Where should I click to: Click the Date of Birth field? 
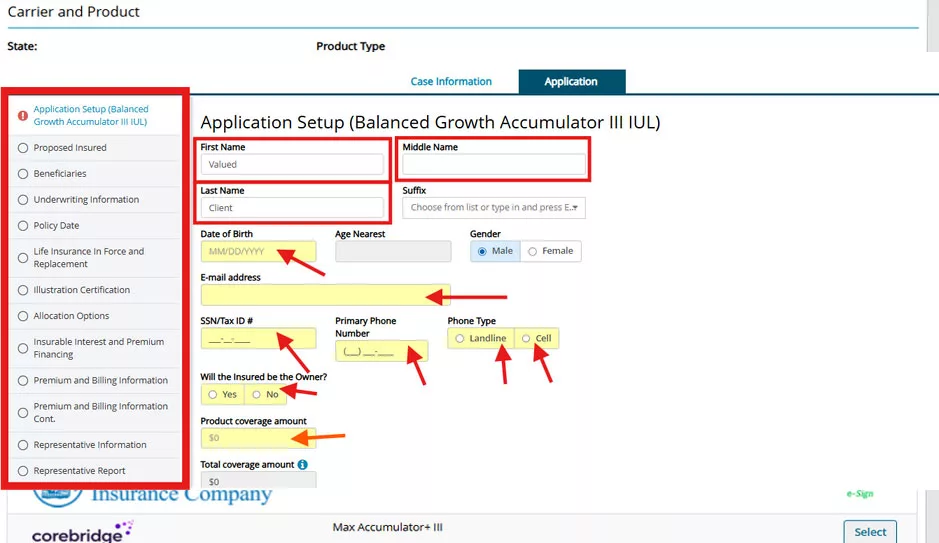[258, 252]
